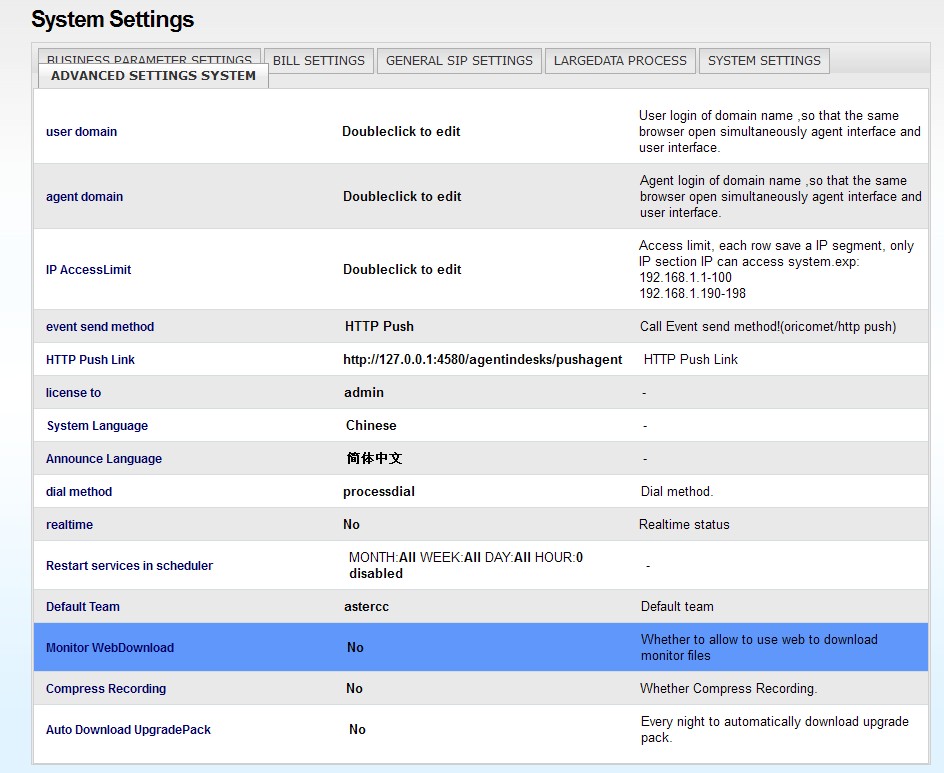The height and width of the screenshot is (773, 944).
Task: Click the Restart services scheduler value
Action: pyautogui.click(x=465, y=566)
